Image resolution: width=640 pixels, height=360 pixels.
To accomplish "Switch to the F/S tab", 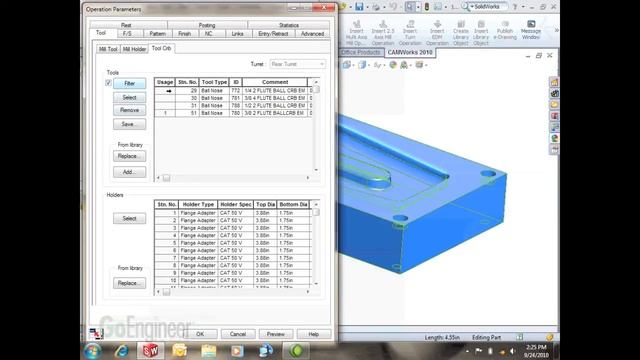I will pyautogui.click(x=127, y=34).
